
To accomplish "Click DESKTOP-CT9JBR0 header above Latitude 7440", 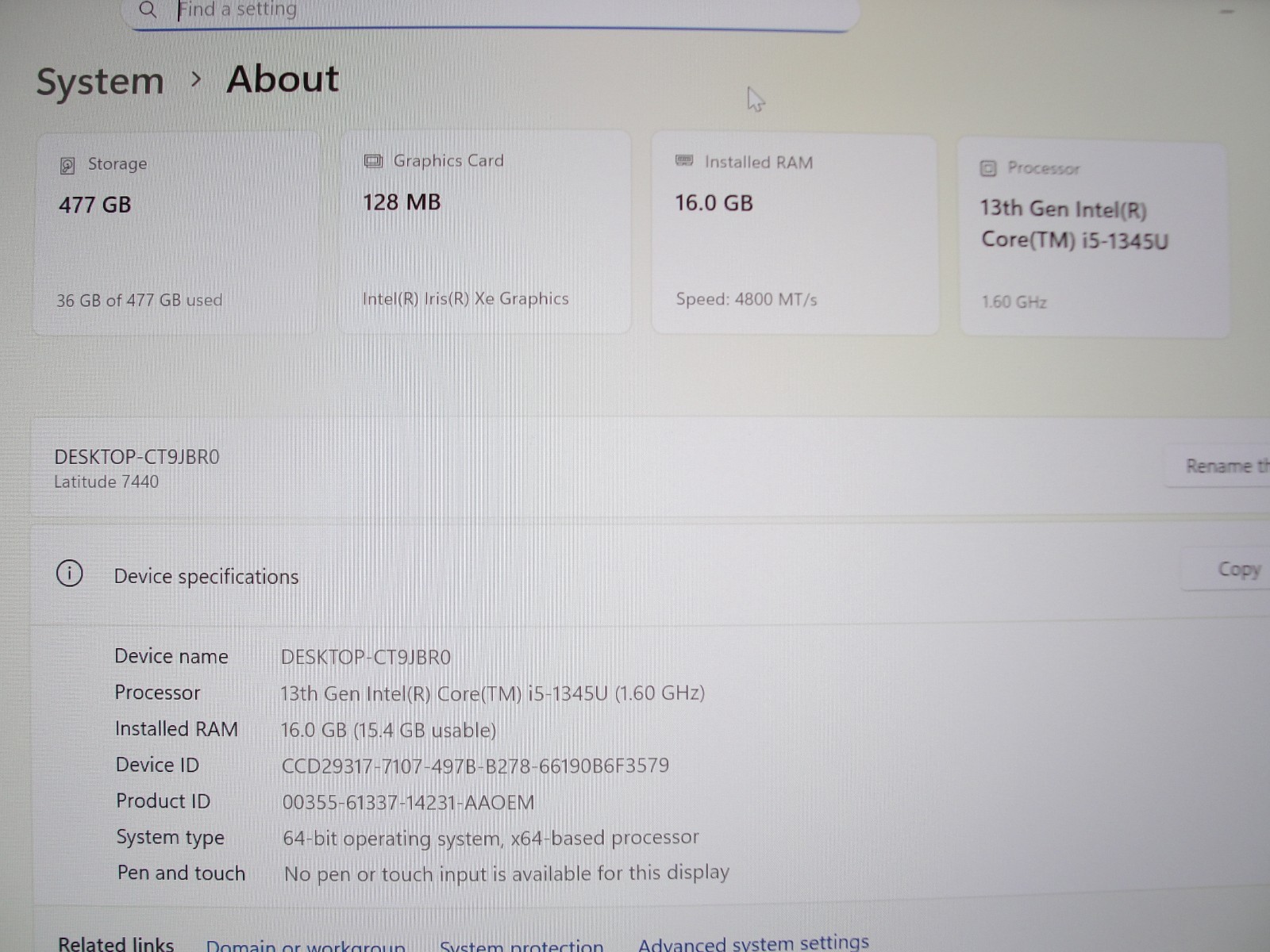I will (137, 457).
